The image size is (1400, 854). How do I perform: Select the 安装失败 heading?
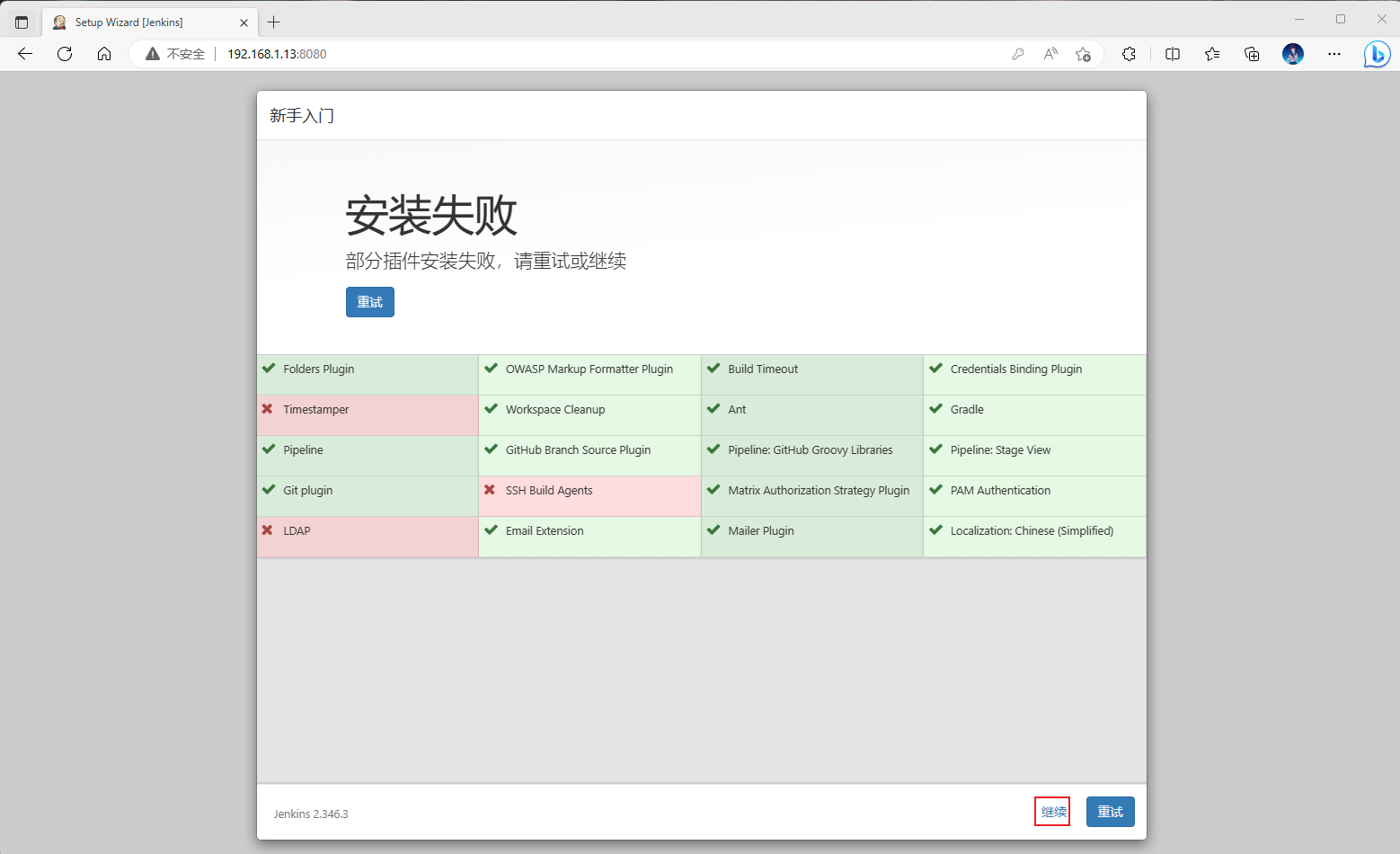[x=431, y=216]
